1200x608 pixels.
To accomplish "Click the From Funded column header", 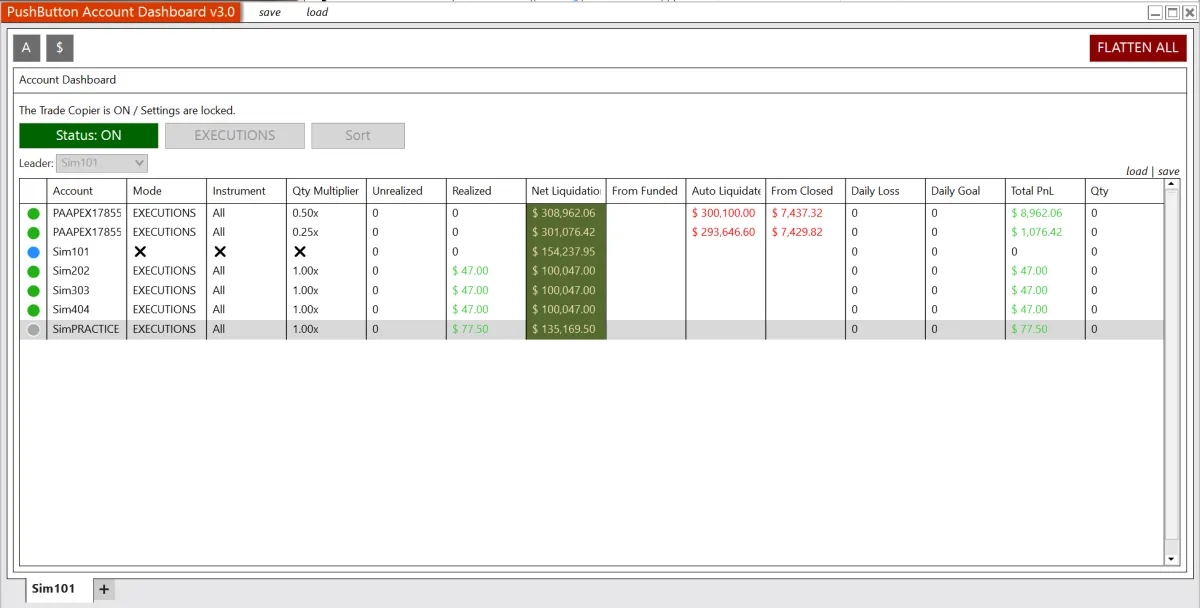I will point(646,191).
